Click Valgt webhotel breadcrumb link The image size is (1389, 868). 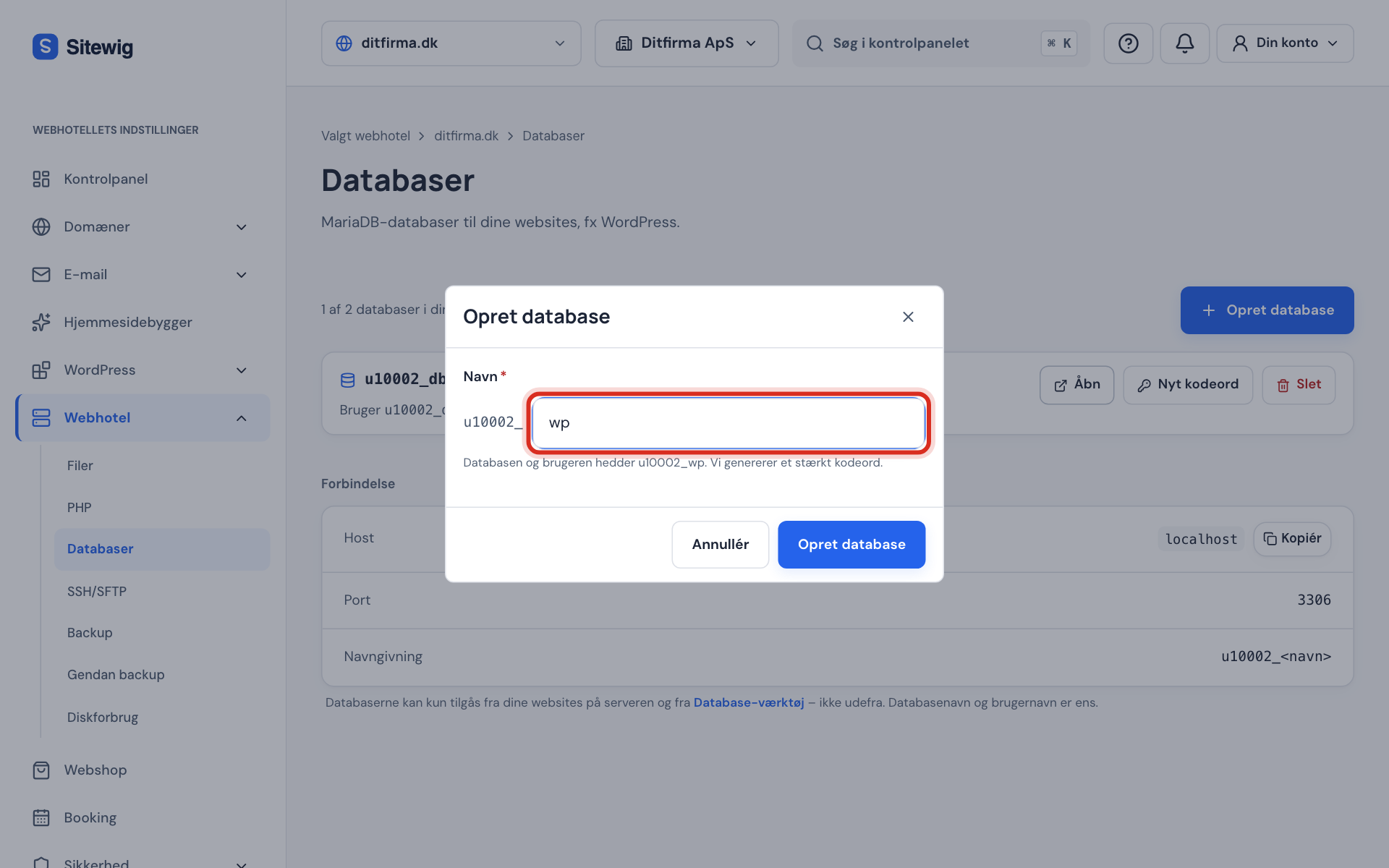coord(365,136)
